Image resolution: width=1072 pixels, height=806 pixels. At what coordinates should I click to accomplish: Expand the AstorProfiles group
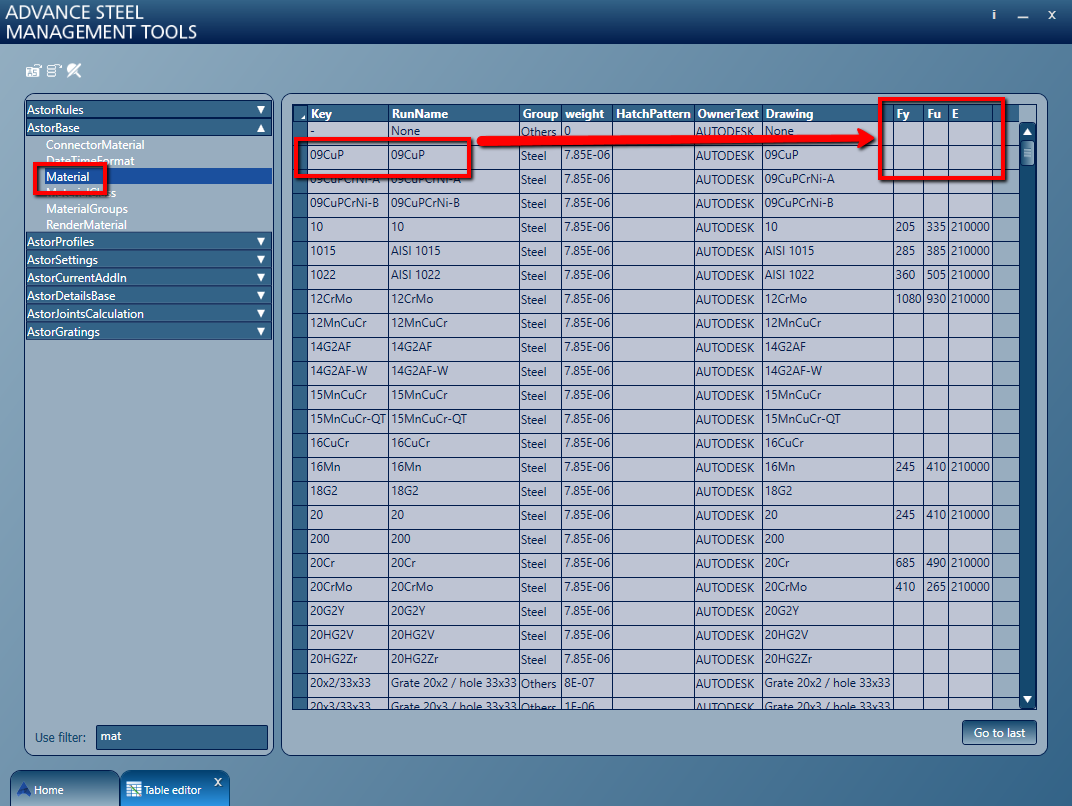[x=148, y=241]
